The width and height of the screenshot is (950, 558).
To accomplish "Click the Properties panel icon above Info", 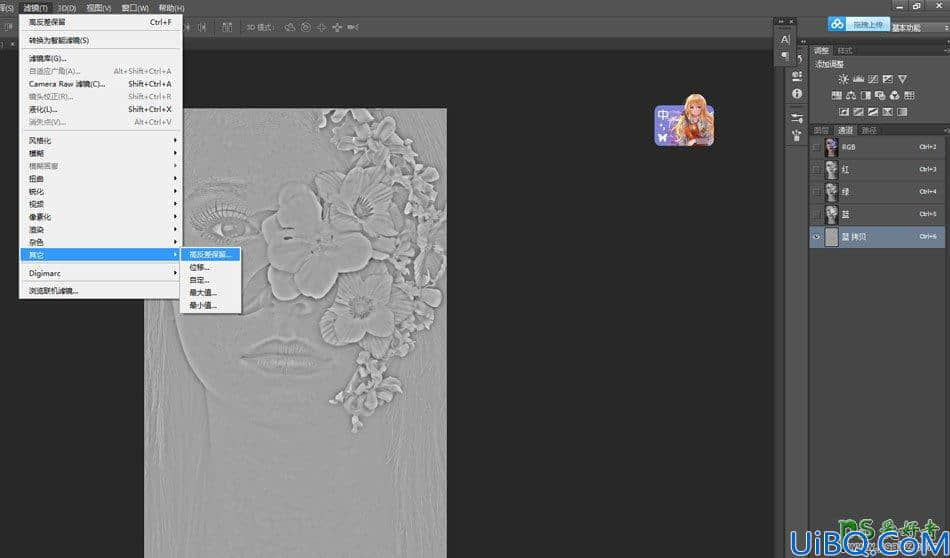I will pos(797,76).
